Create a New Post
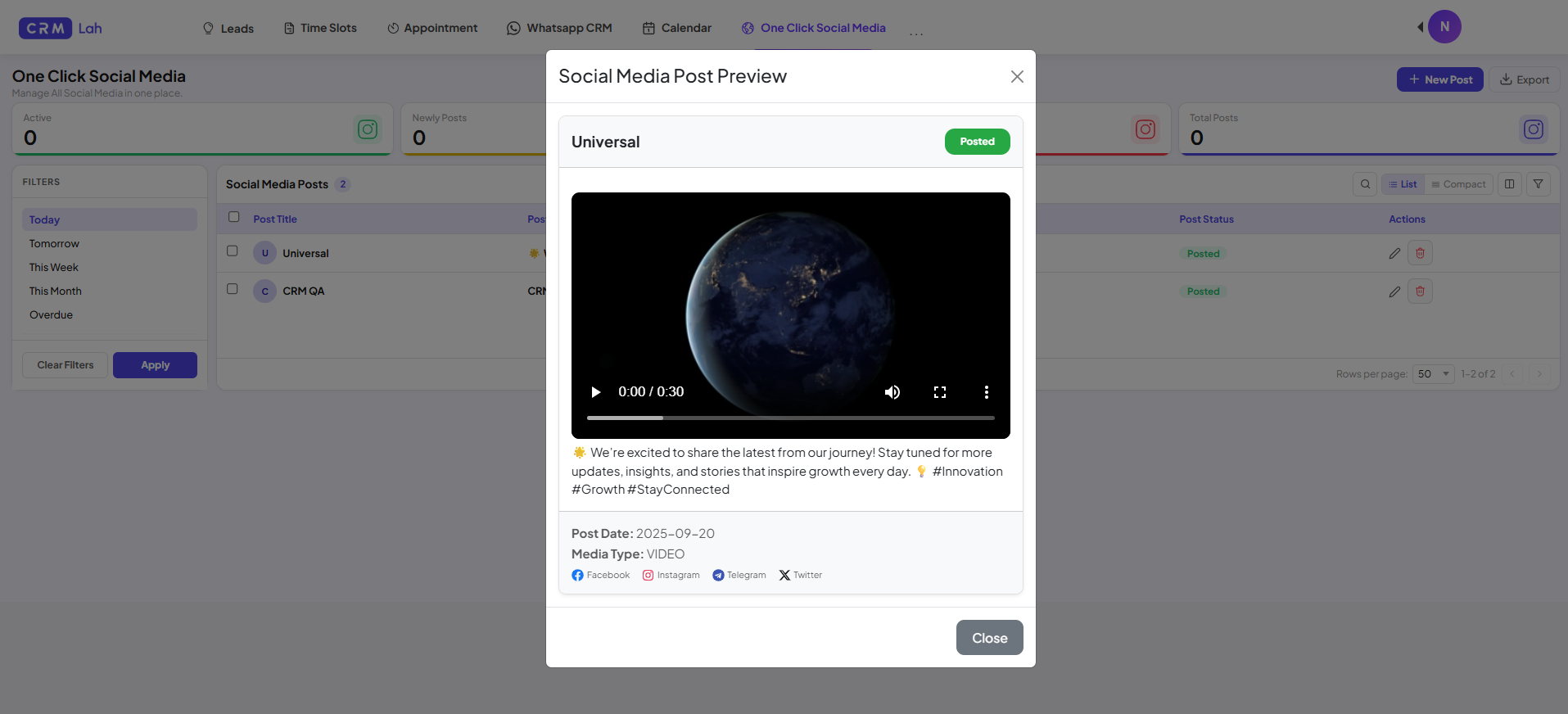The image size is (1568, 714). [x=1439, y=79]
